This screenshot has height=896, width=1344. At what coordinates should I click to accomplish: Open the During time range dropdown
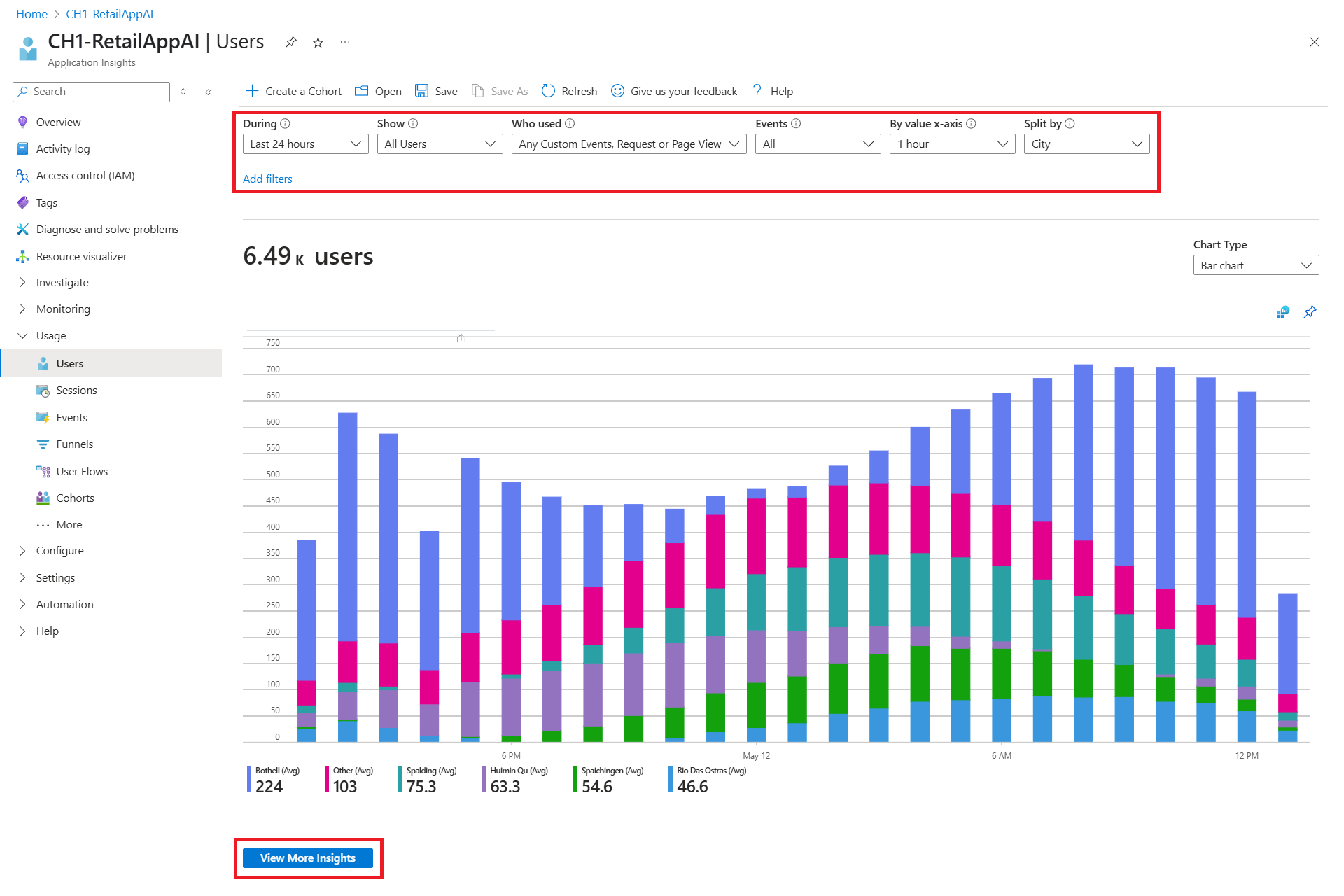pyautogui.click(x=305, y=144)
